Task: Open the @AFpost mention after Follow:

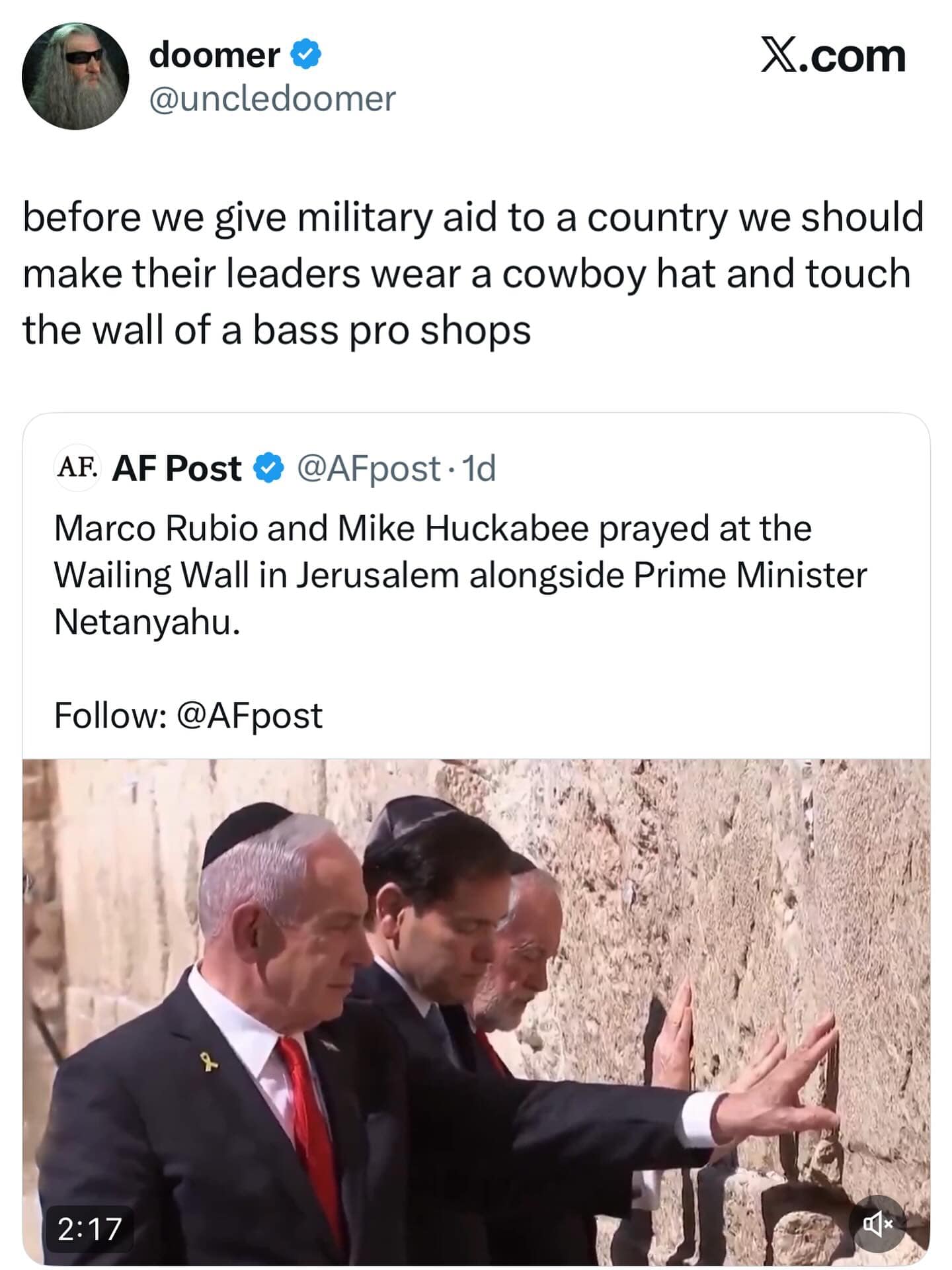Action: click(x=250, y=716)
